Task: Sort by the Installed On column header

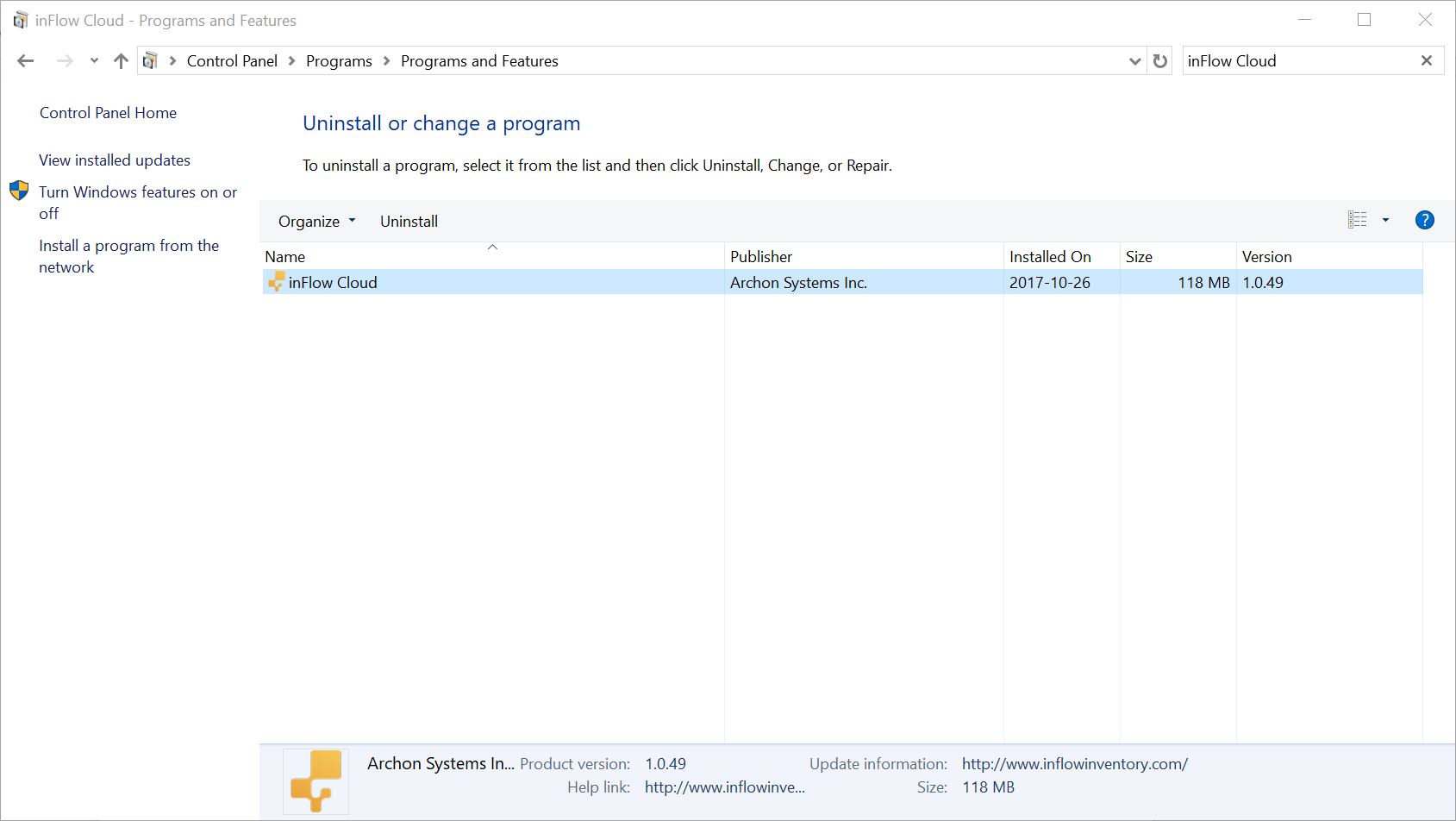Action: point(1061,256)
